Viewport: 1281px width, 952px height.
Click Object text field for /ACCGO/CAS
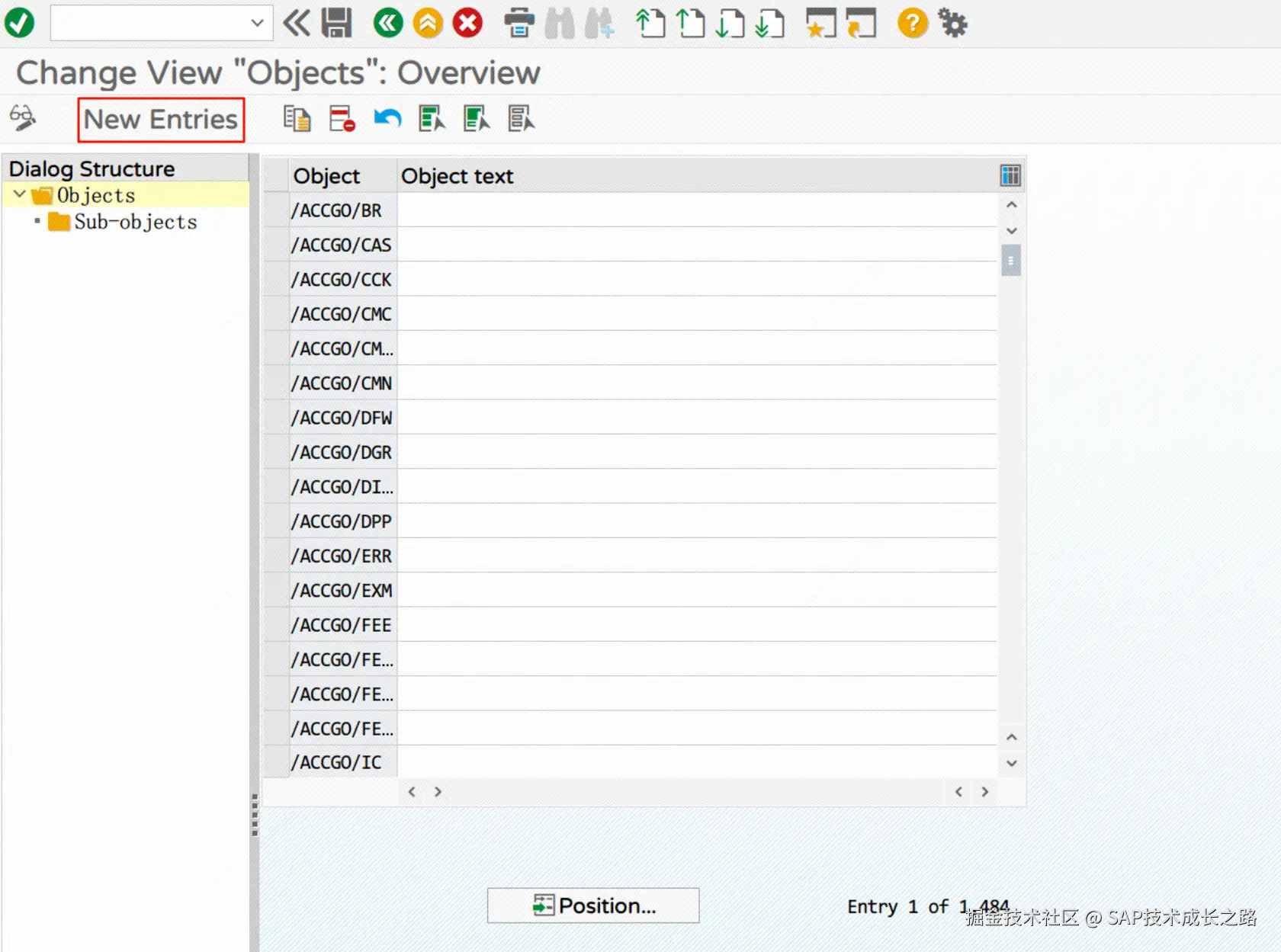click(697, 245)
